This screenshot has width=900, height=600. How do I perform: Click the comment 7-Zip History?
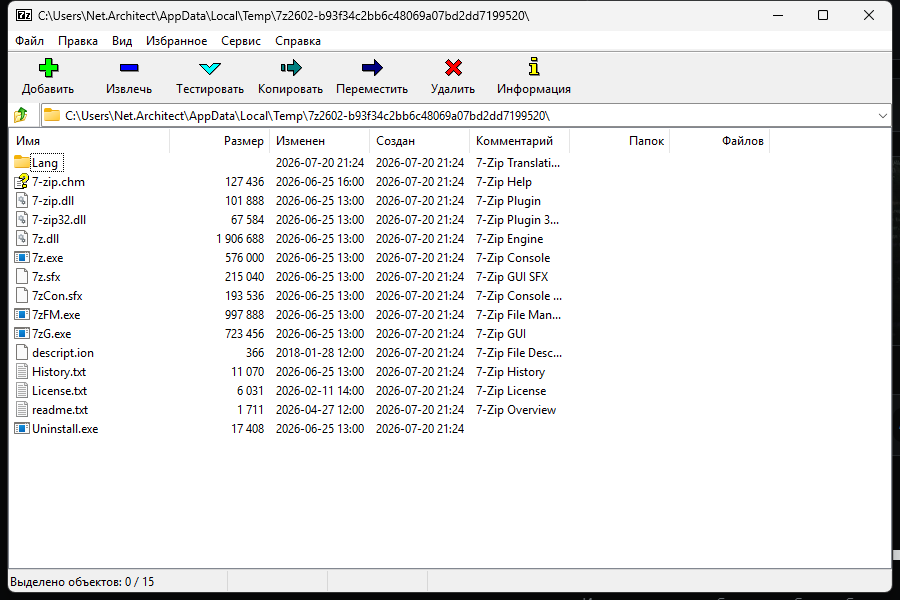tap(510, 371)
